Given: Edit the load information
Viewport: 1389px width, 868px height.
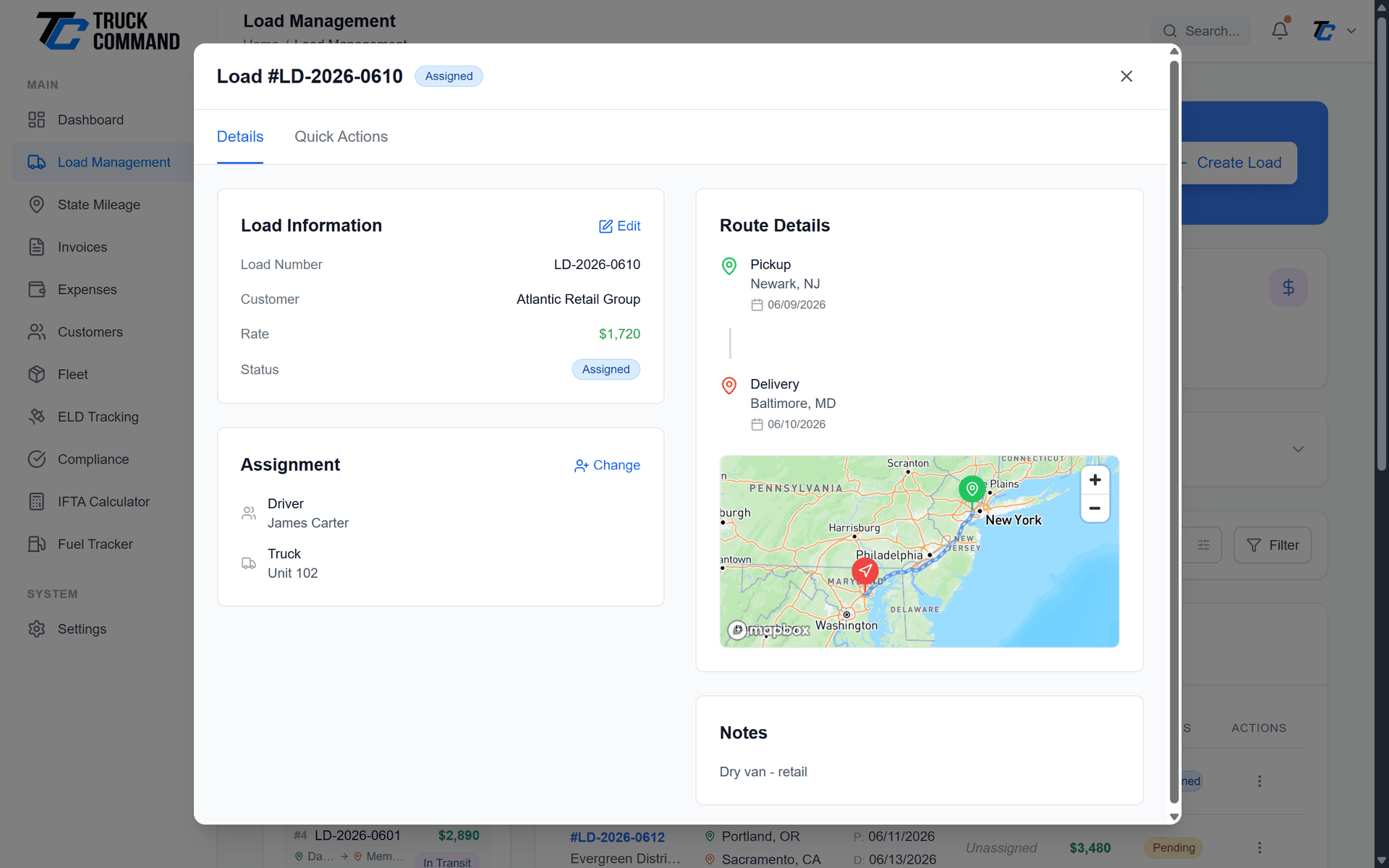Looking at the screenshot, I should tap(620, 226).
